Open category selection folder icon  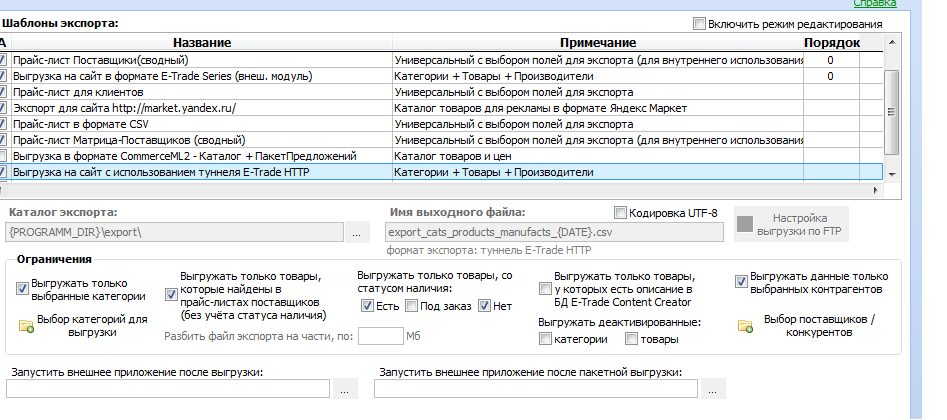[26, 326]
